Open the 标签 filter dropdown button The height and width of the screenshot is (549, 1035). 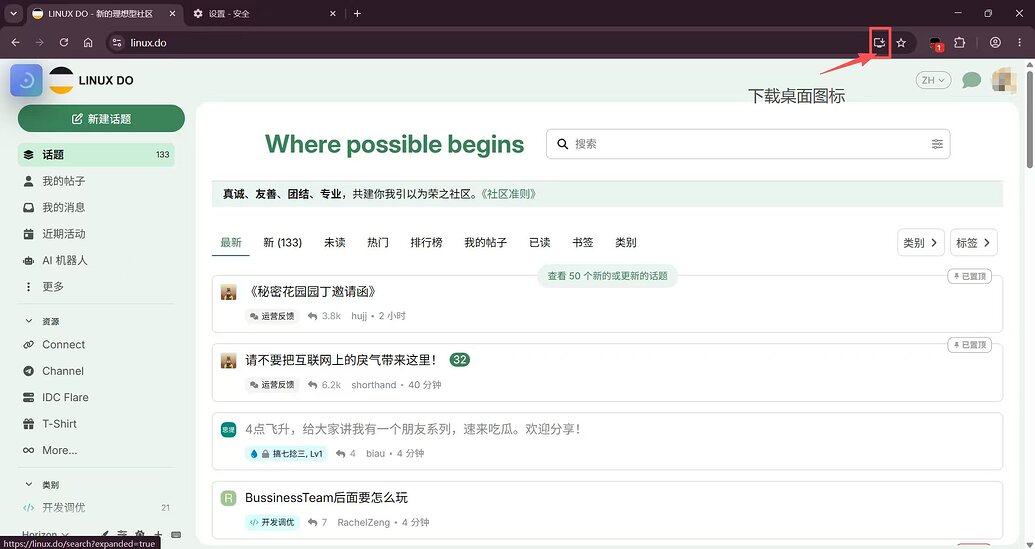[x=974, y=243]
